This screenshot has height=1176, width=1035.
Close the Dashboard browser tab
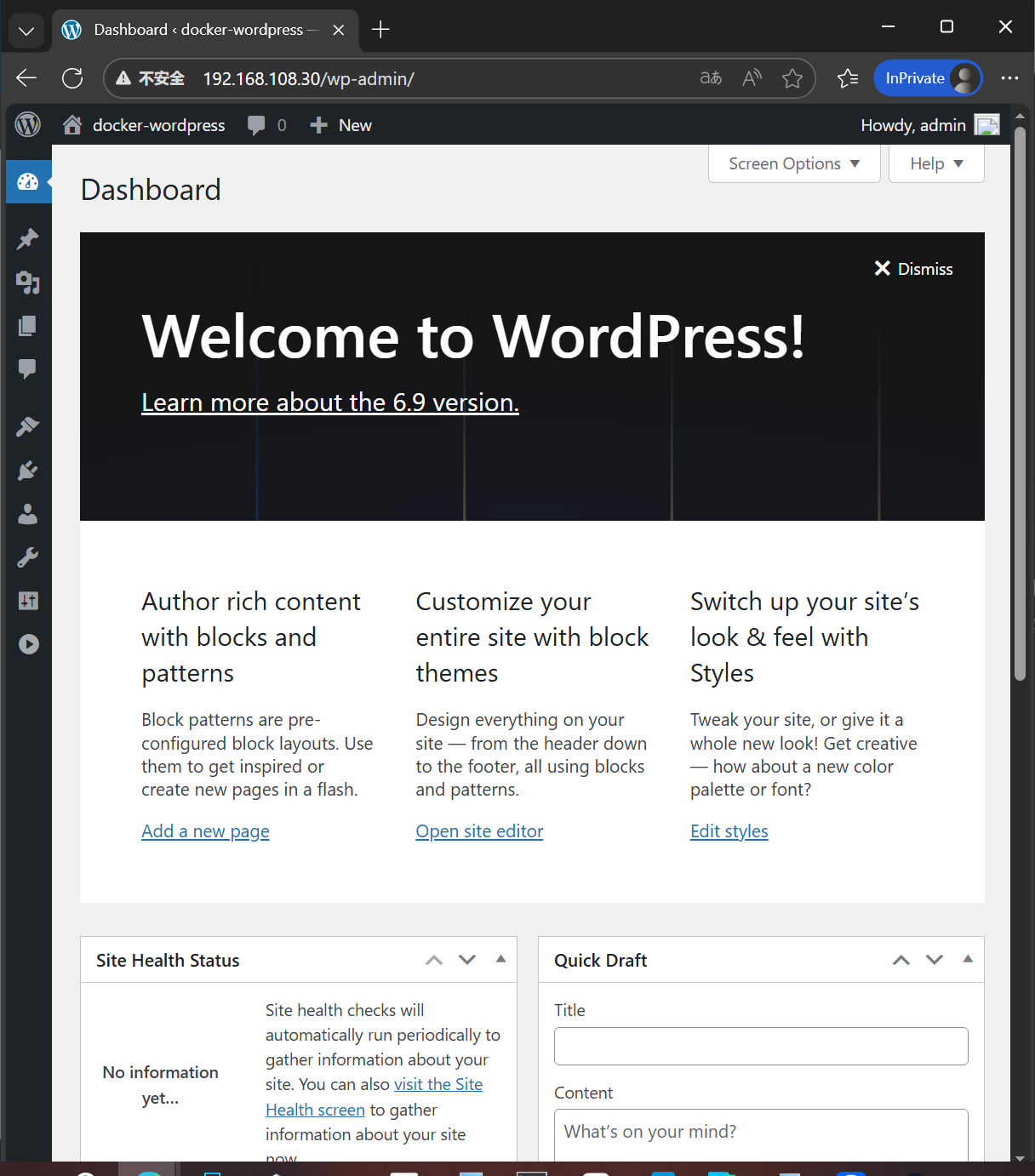pyautogui.click(x=338, y=30)
